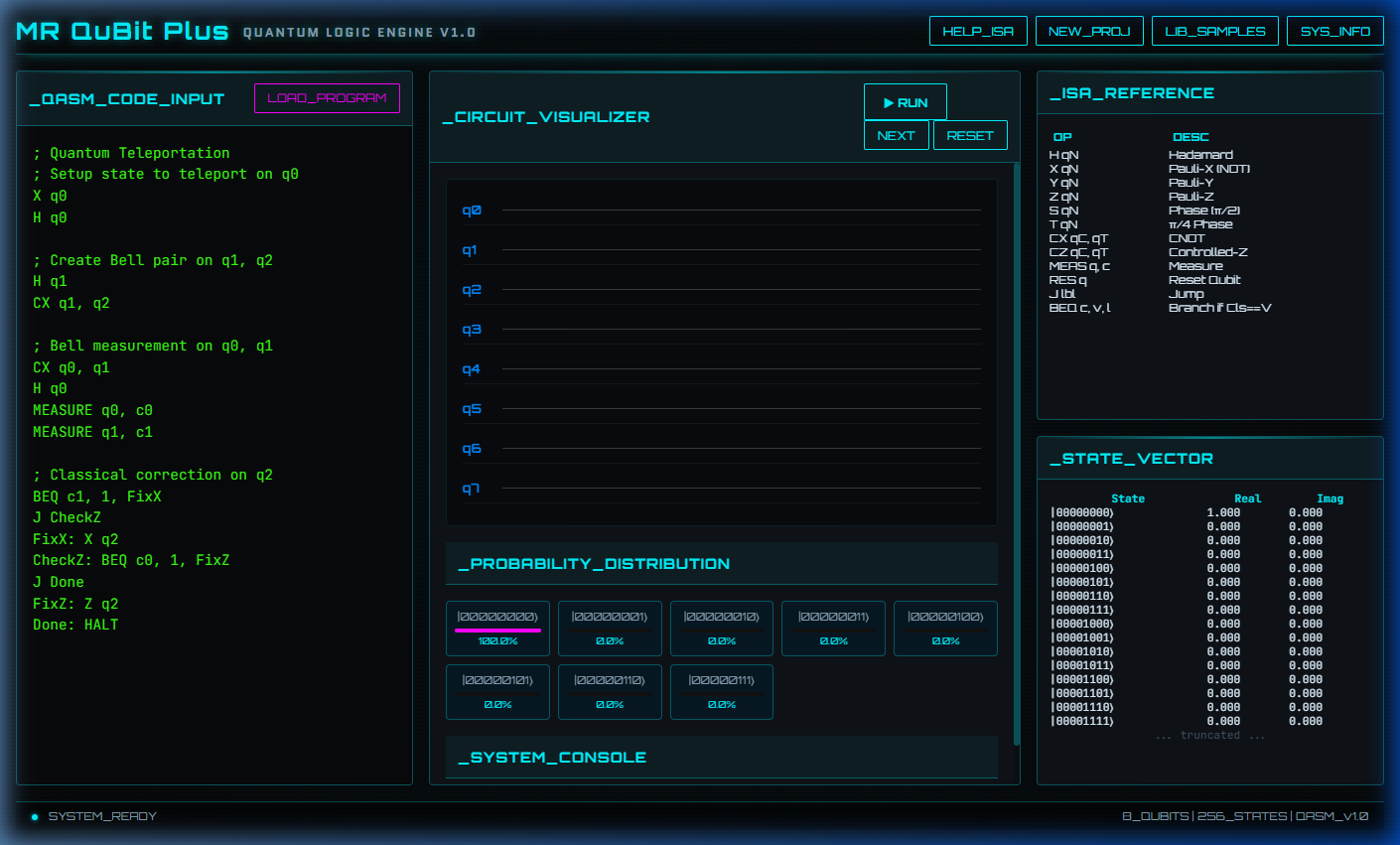
Task: Click the q7 qubit label in the circuit
Action: point(471,489)
